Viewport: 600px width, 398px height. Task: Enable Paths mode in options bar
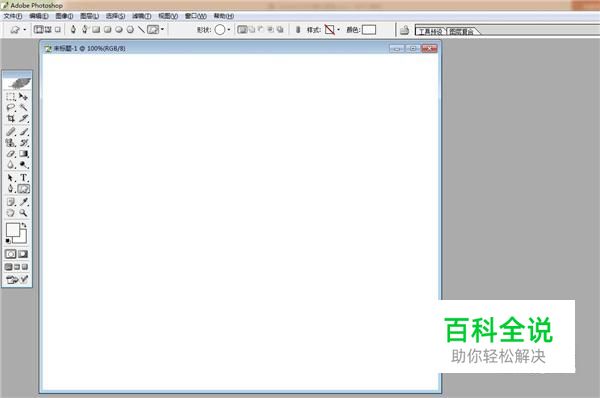point(48,29)
